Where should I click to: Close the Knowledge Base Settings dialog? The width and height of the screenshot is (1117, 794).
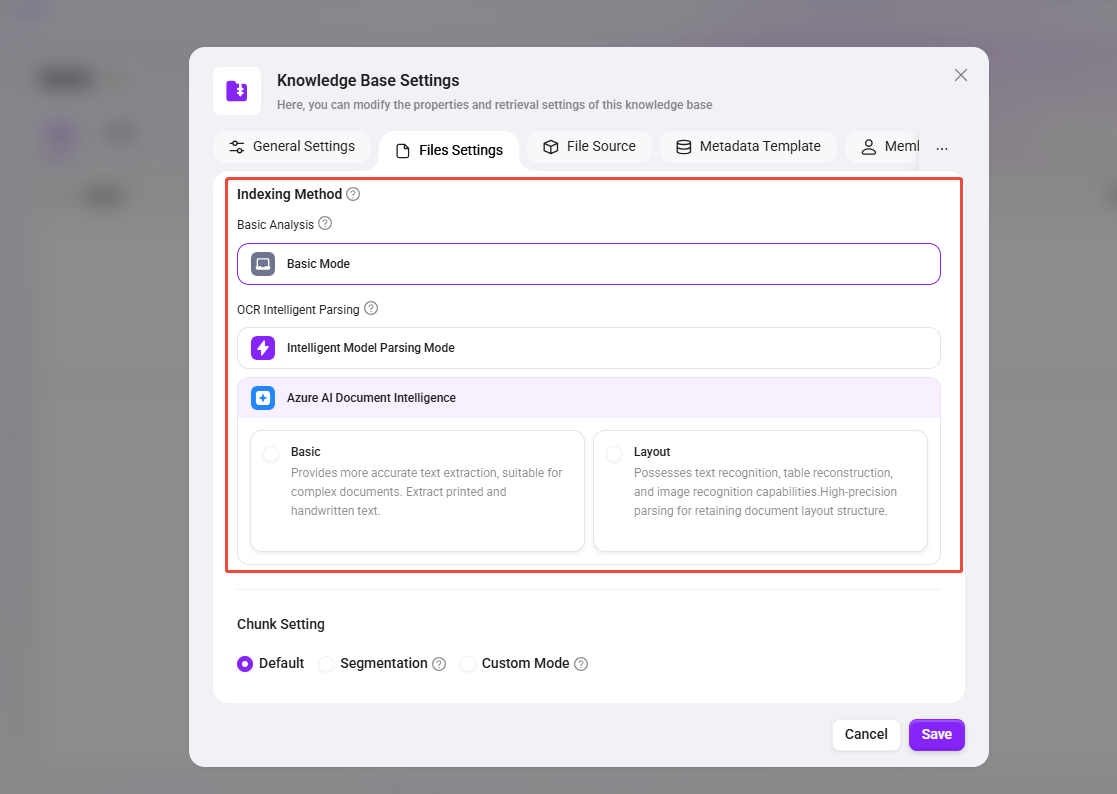click(960, 75)
